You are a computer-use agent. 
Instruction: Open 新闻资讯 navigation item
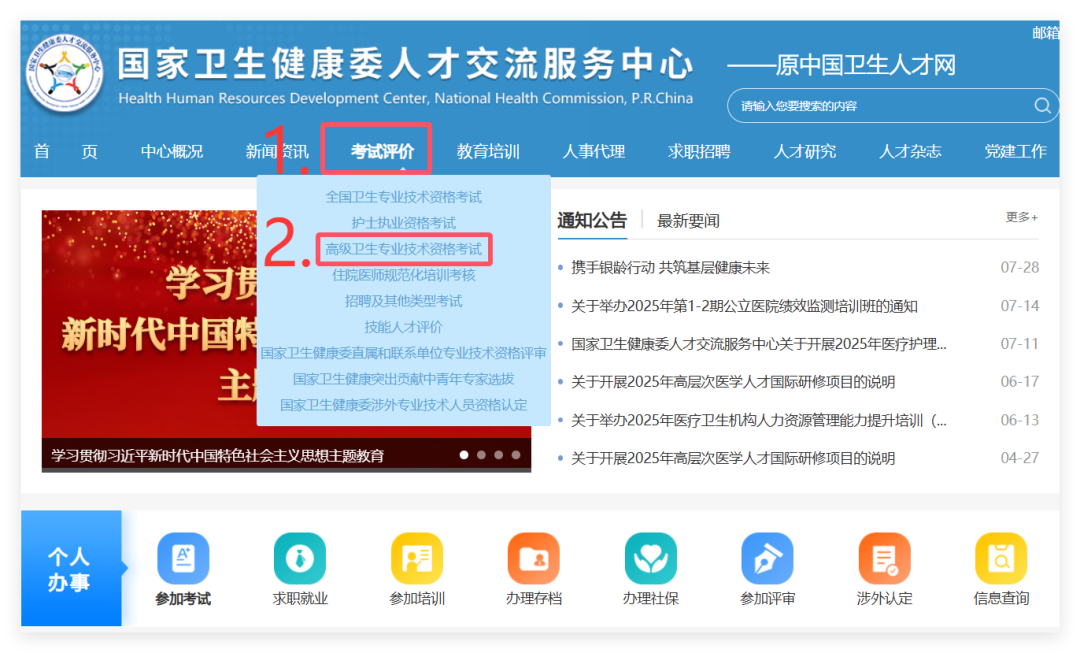pos(277,152)
